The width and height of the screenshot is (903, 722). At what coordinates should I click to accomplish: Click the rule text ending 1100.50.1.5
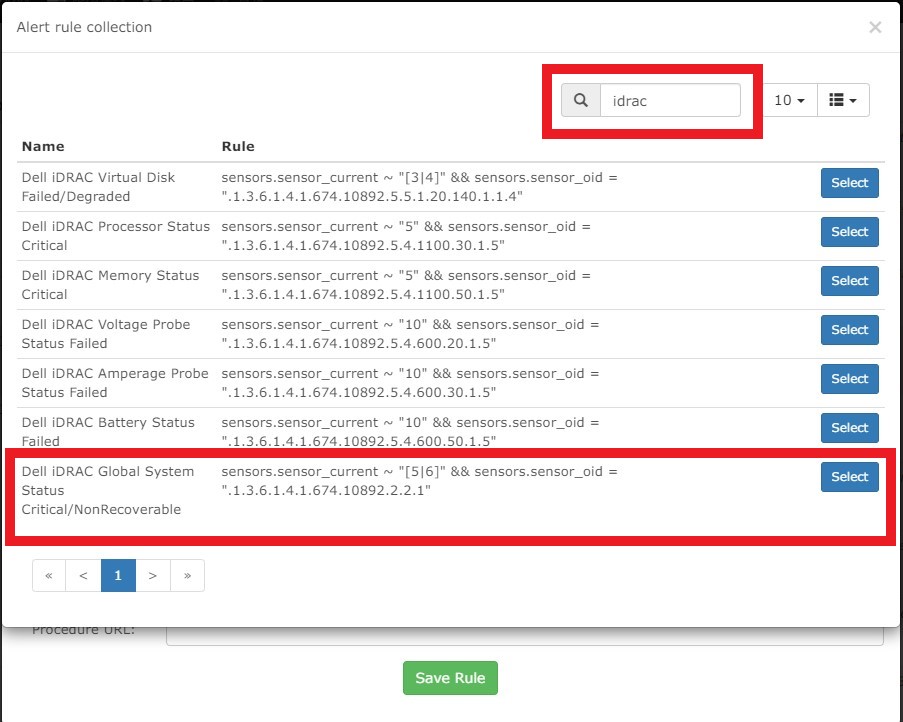coord(406,284)
